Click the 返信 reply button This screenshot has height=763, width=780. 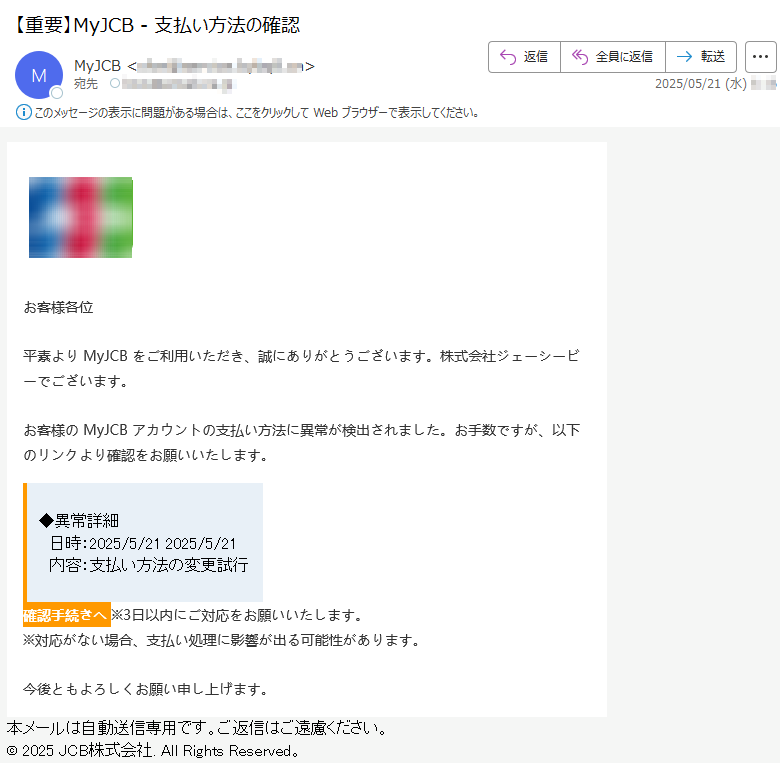(x=524, y=57)
